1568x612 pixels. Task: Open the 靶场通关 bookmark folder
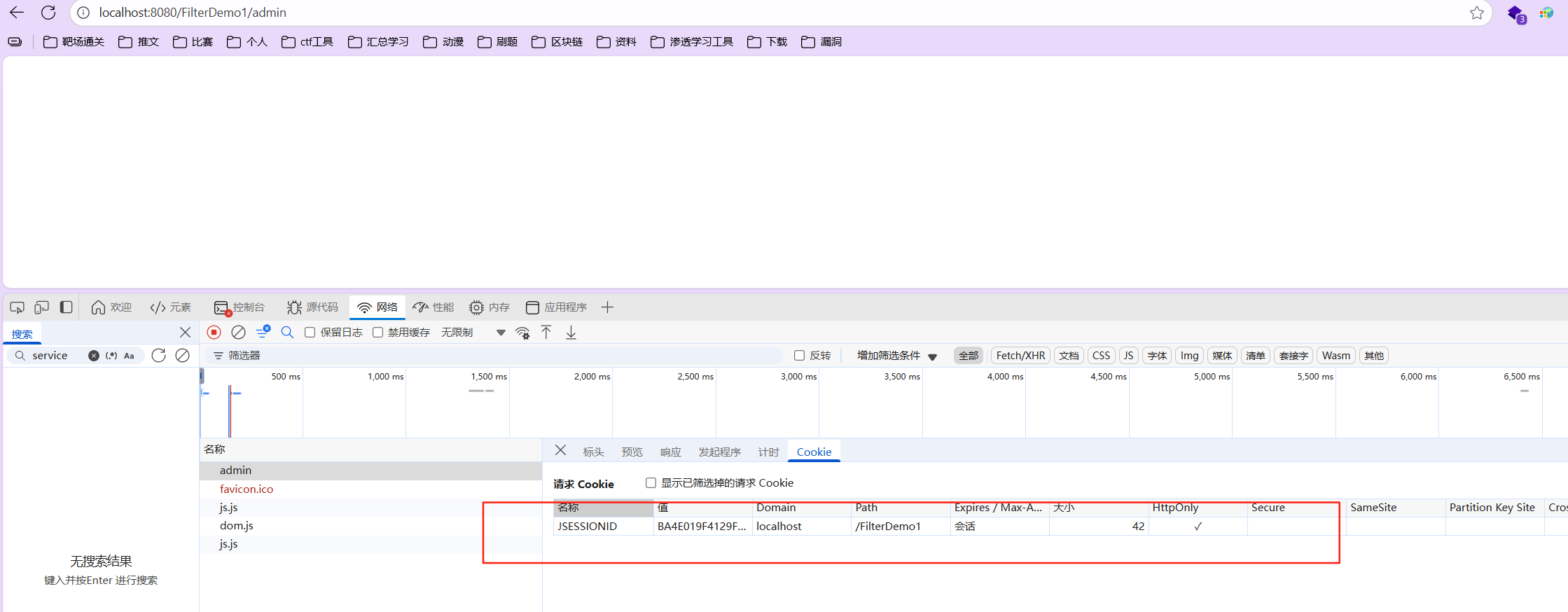[x=74, y=42]
